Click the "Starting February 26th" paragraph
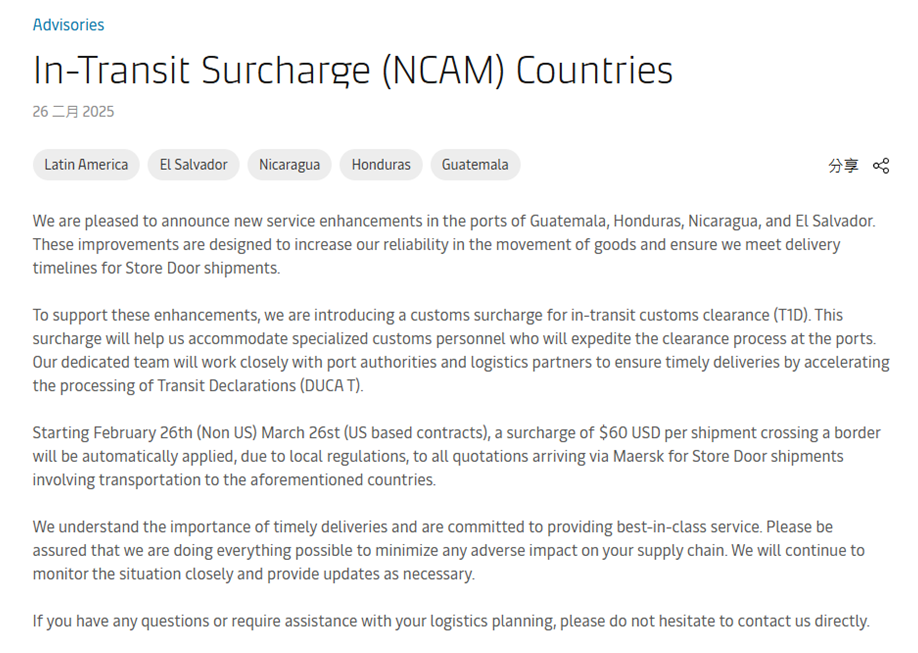918x653 pixels. click(x=456, y=456)
